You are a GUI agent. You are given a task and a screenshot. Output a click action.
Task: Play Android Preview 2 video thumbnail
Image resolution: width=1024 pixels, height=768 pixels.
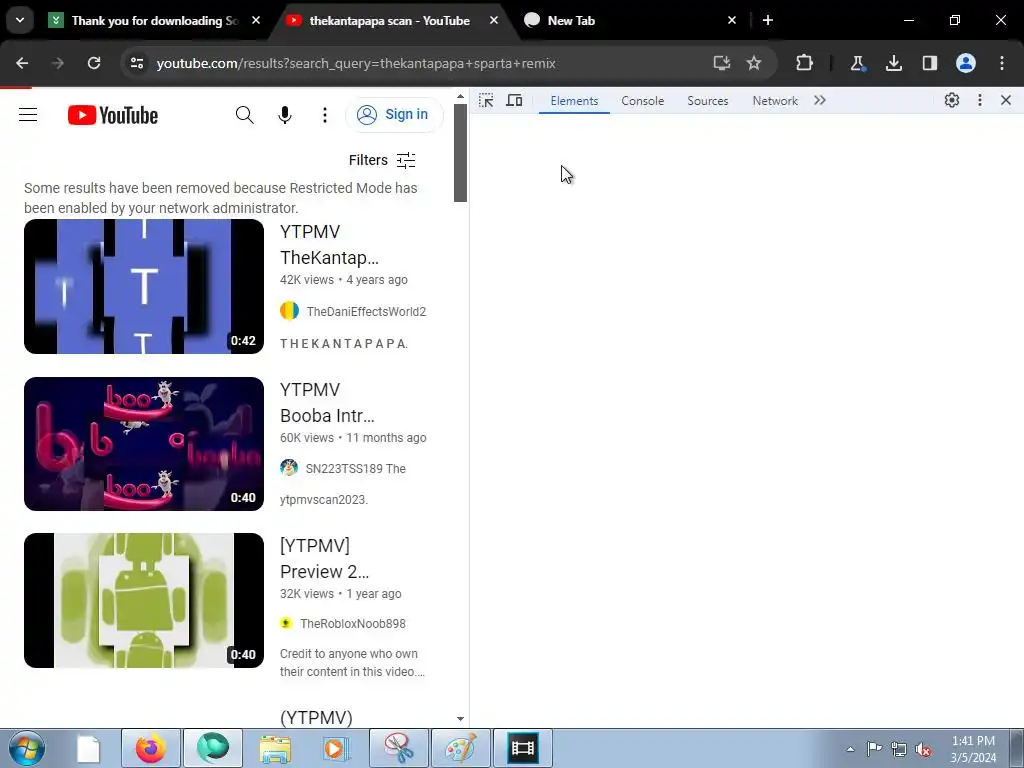pos(144,601)
